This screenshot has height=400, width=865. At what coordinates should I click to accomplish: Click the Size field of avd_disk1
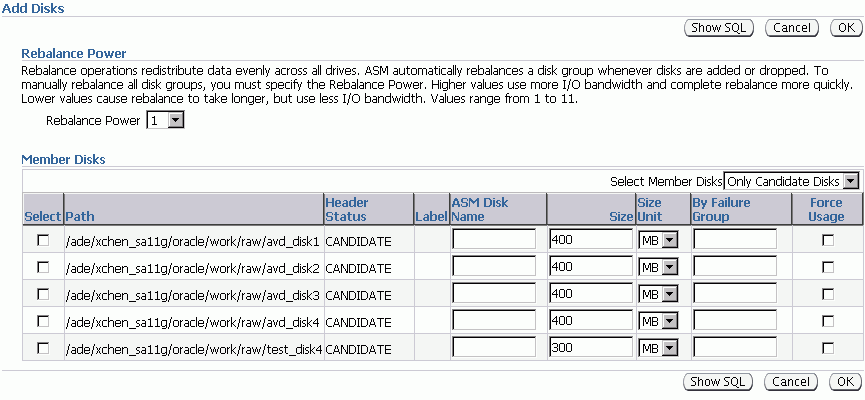[591, 239]
